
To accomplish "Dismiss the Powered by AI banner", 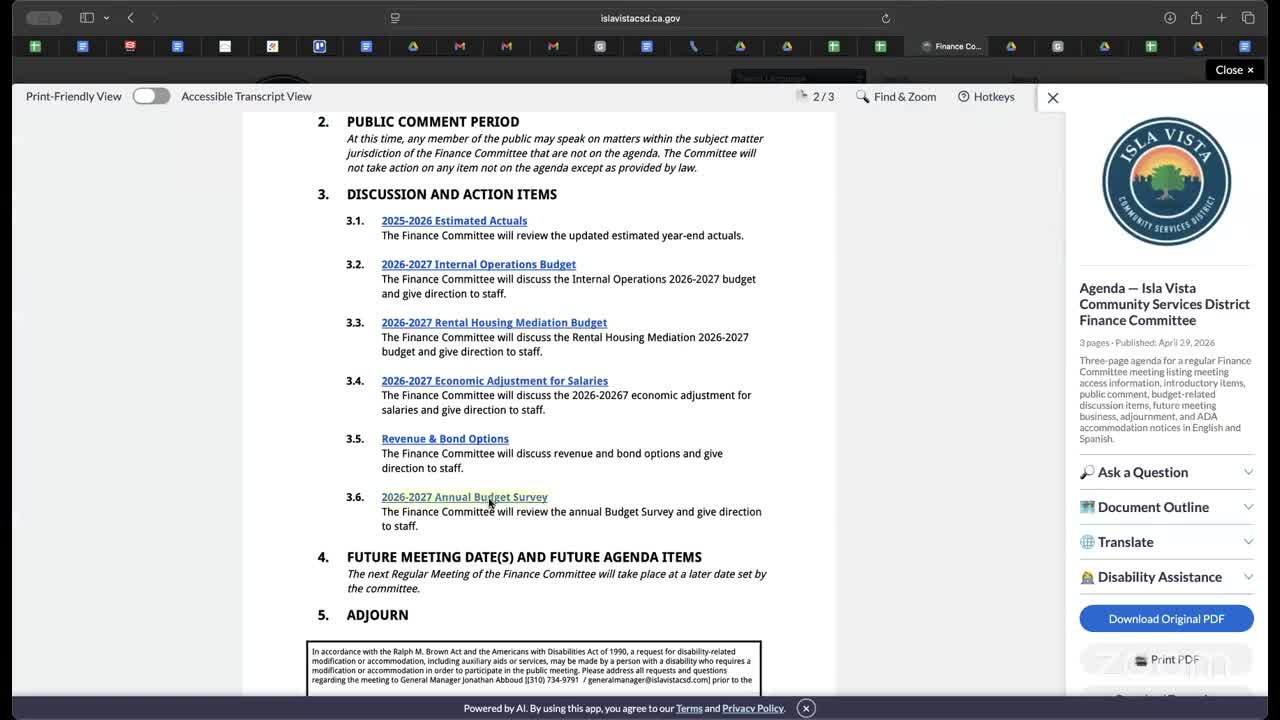I will [805, 708].
